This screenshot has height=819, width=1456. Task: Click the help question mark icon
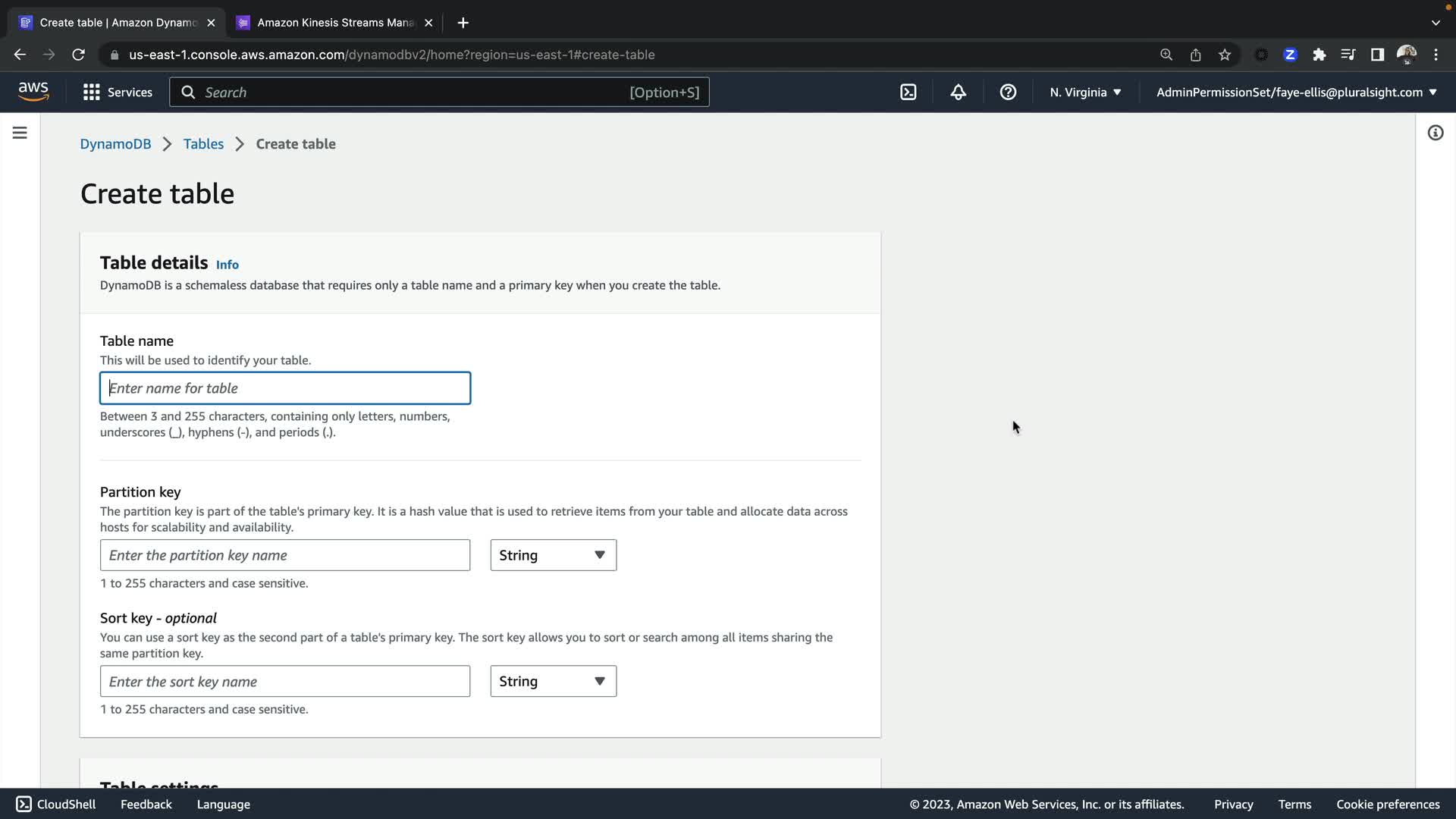click(x=1008, y=93)
